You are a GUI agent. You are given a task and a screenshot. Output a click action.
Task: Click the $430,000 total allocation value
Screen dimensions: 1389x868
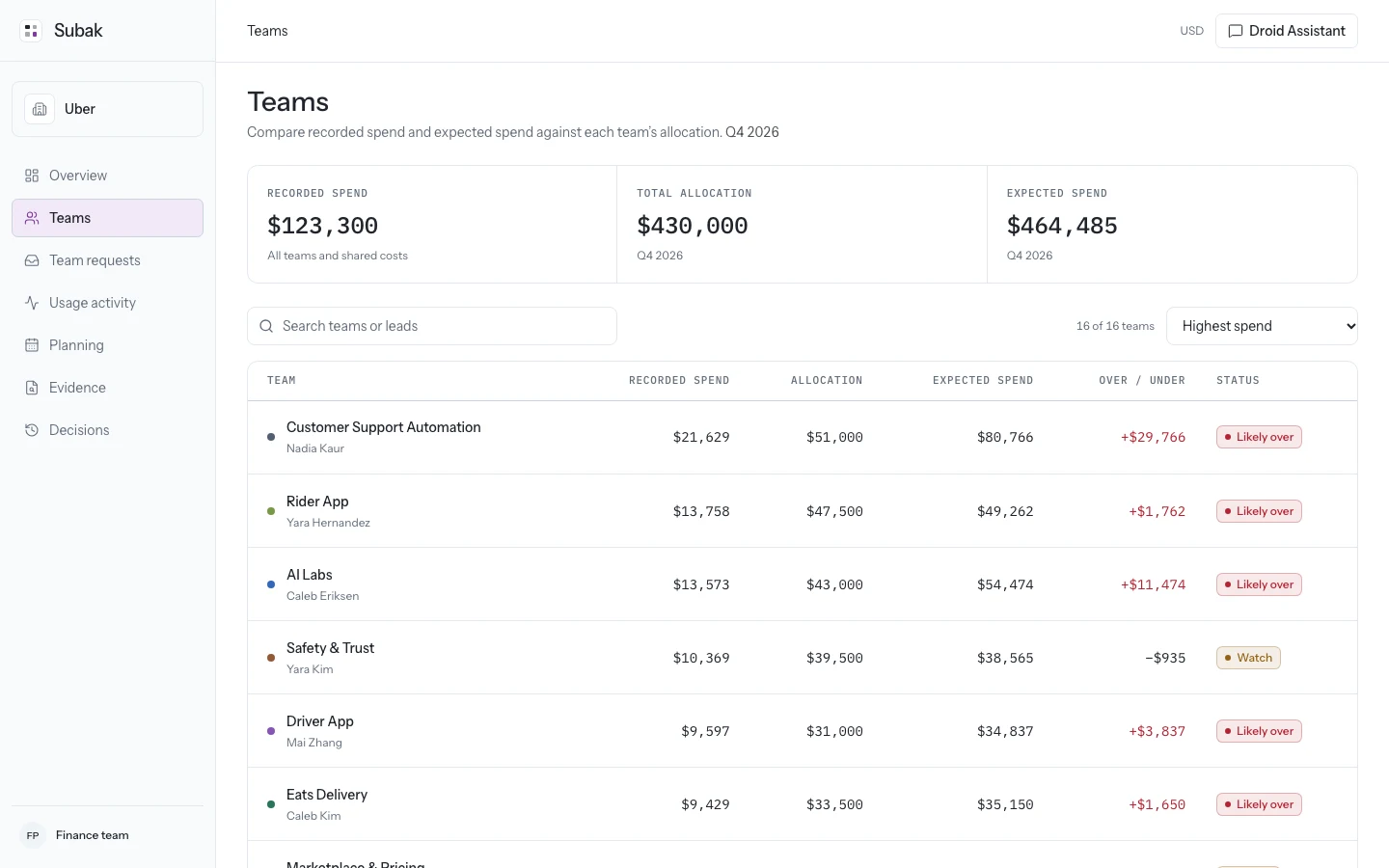693,226
